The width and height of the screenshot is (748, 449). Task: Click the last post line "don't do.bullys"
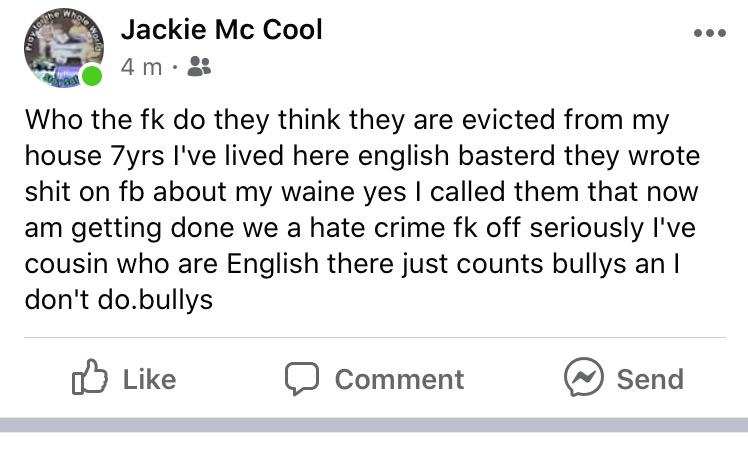point(118,300)
